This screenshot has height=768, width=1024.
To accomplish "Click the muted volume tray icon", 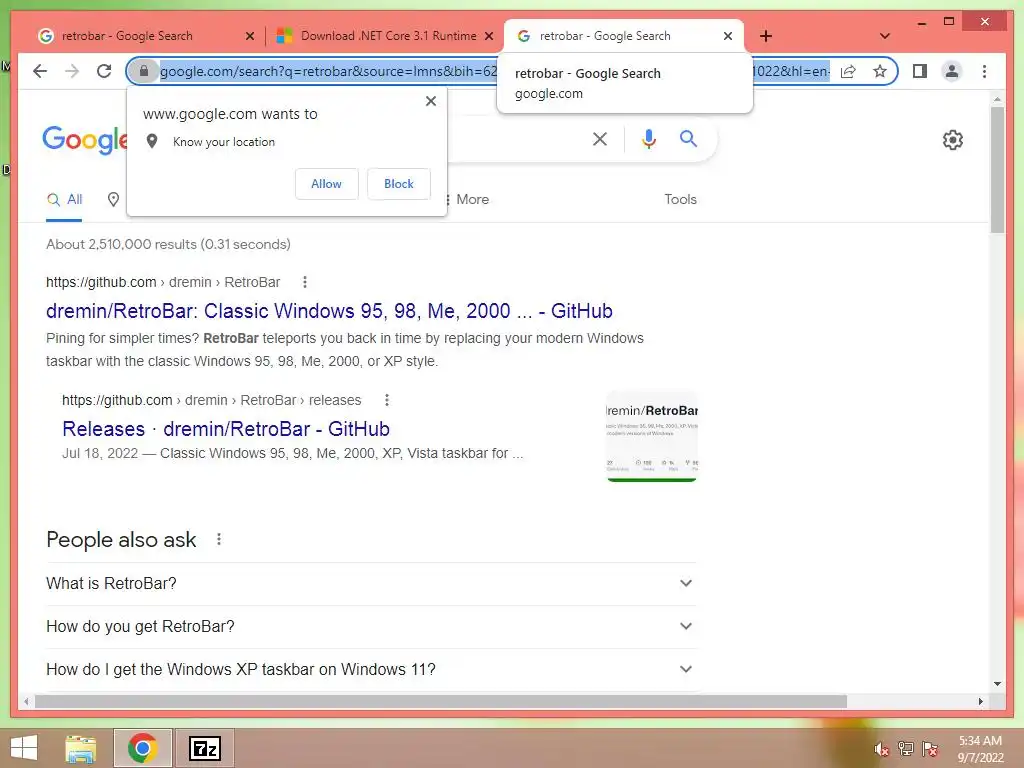I will click(x=882, y=749).
